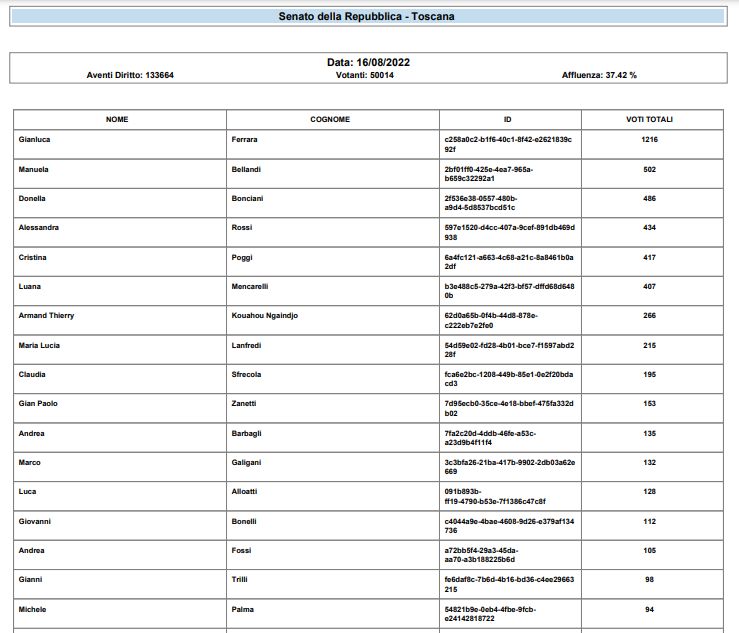
Task: Select the surname Zanetti cell
Action: [245, 403]
